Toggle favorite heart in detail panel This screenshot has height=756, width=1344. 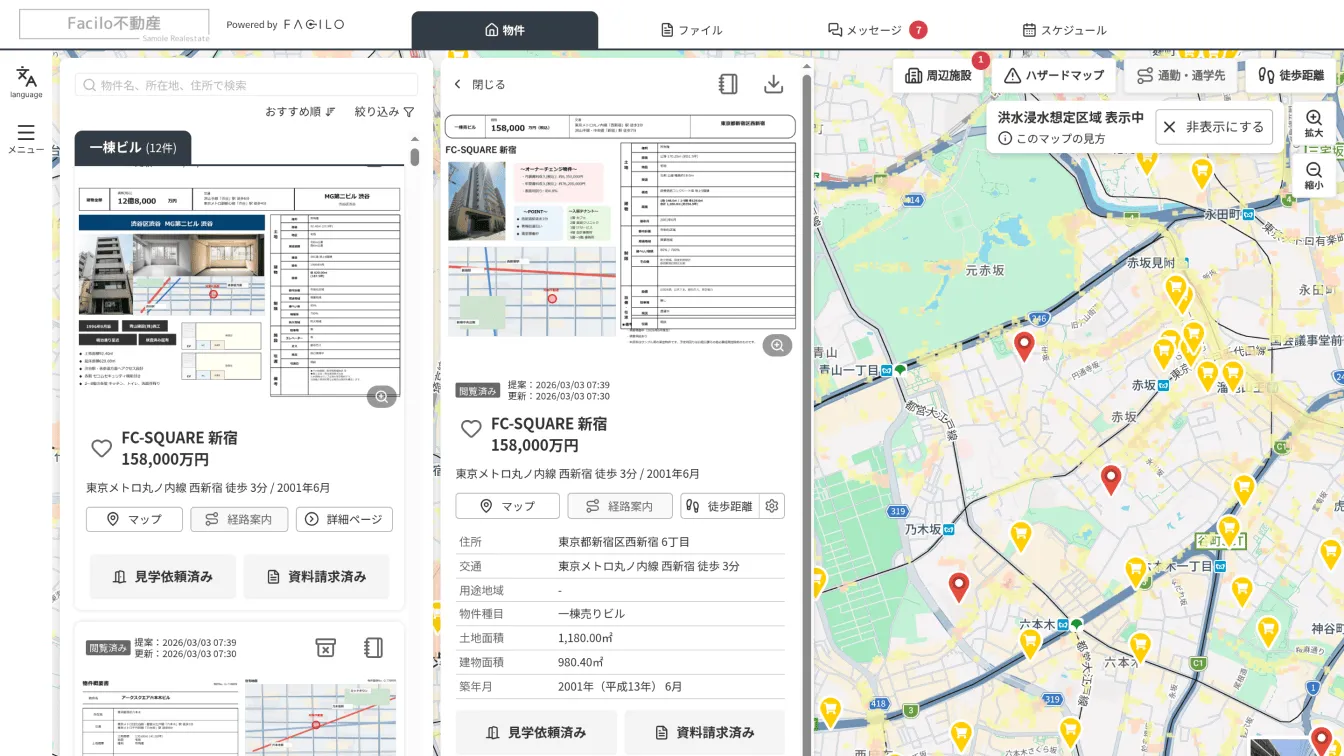coord(471,429)
